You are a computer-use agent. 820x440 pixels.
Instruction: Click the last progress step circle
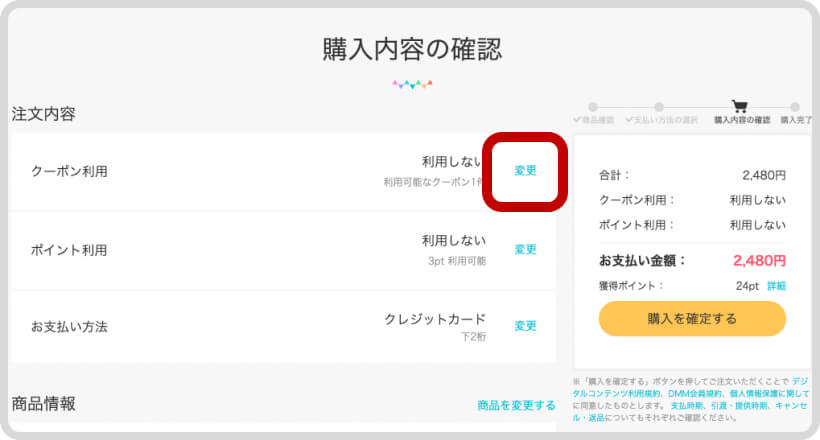point(795,106)
